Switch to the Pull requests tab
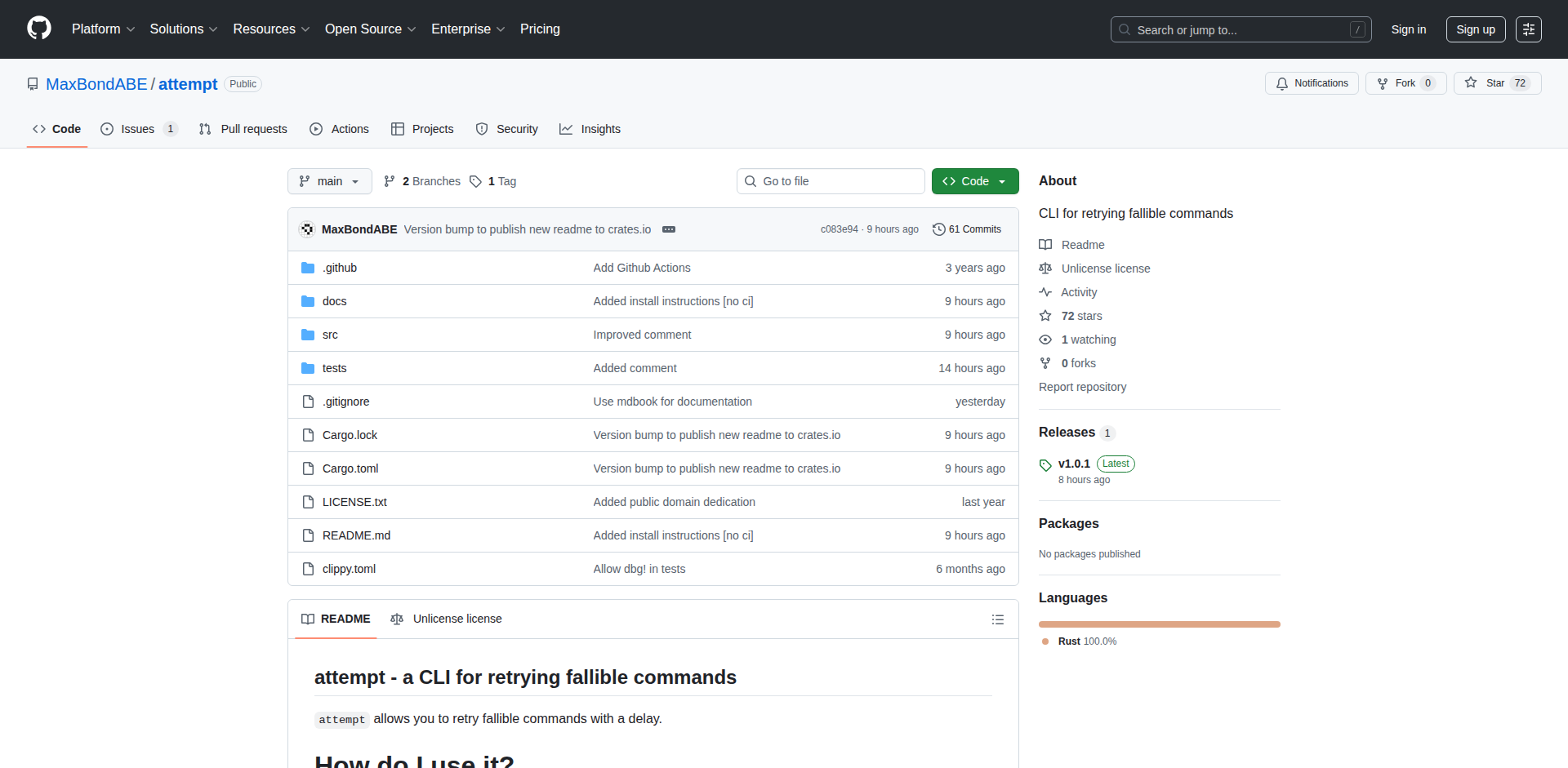Viewport: 1568px width, 768px height. point(243,129)
